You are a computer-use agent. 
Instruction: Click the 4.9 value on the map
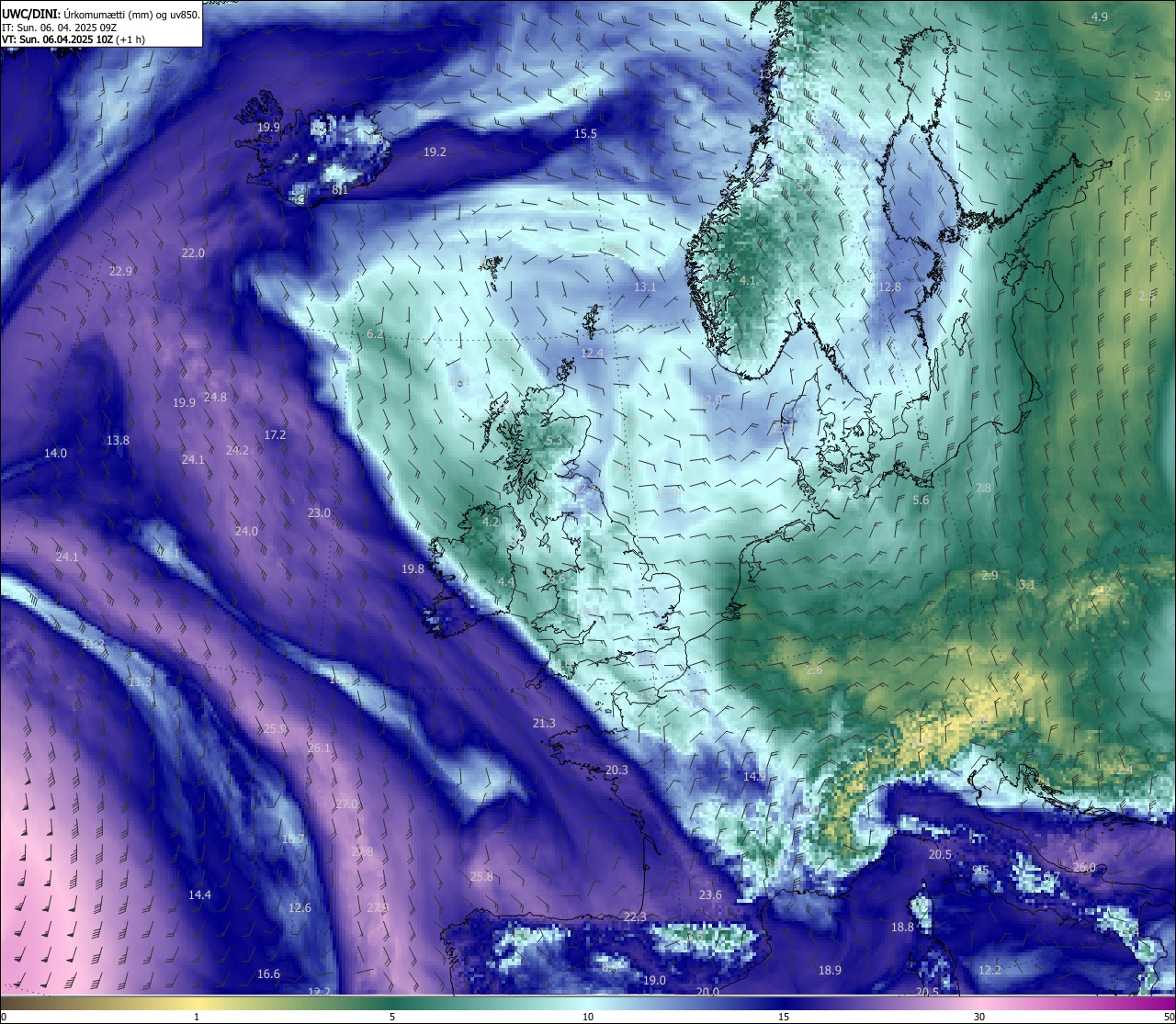[1099, 17]
